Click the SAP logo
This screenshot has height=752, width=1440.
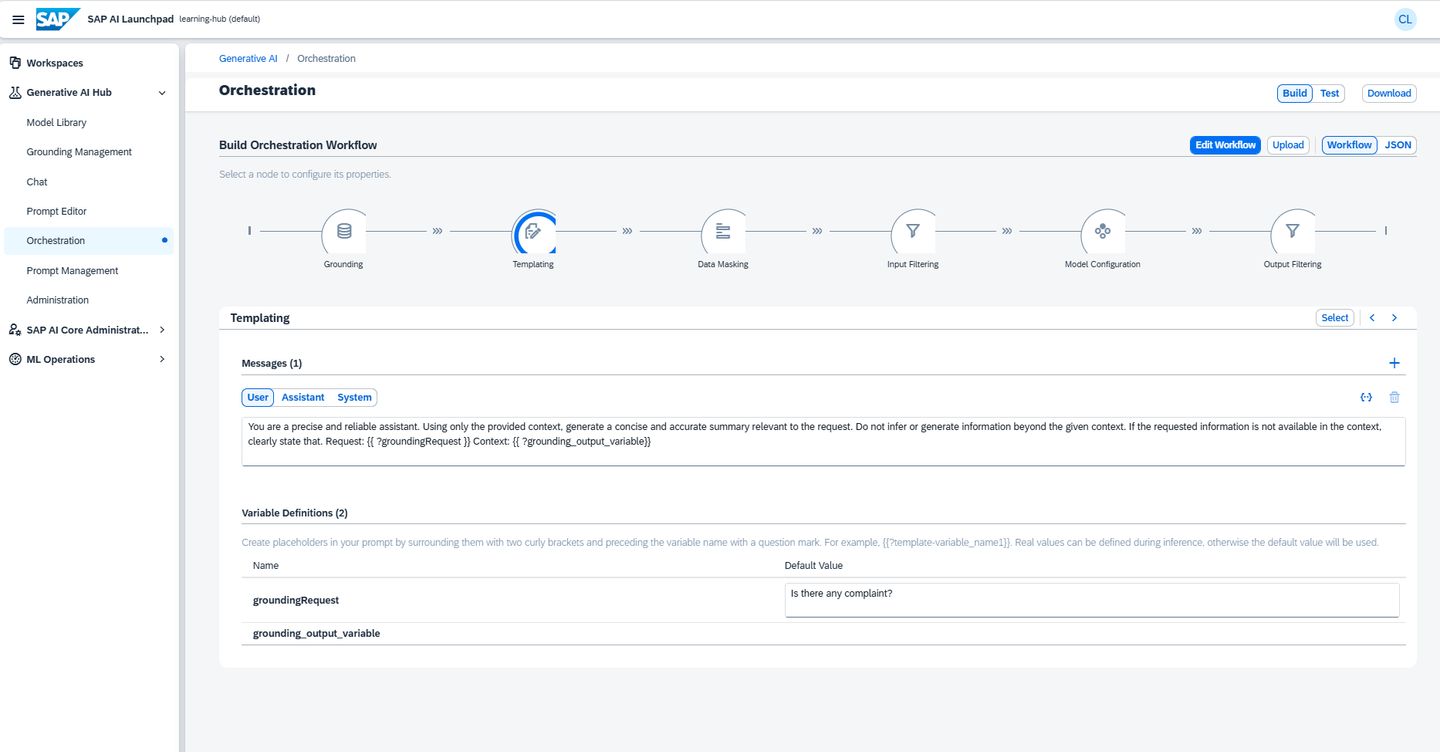tap(58, 19)
